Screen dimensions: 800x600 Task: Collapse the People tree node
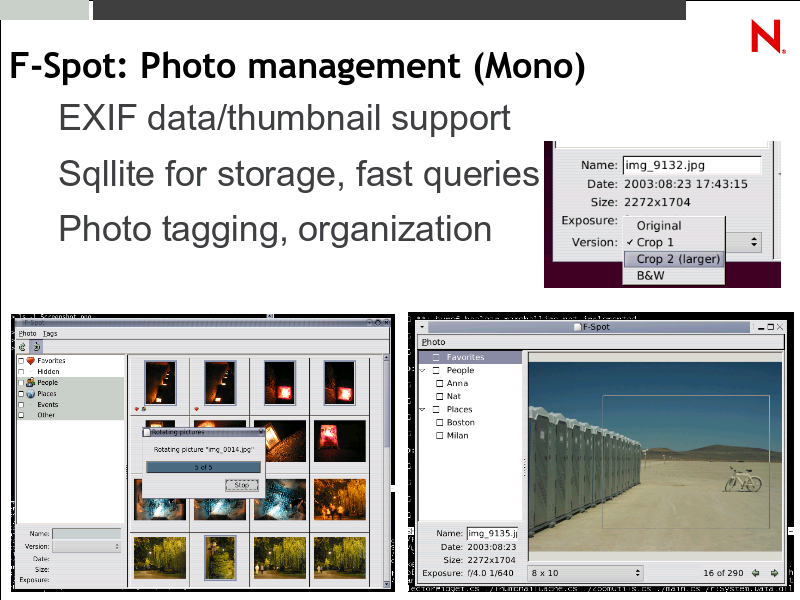(x=422, y=370)
